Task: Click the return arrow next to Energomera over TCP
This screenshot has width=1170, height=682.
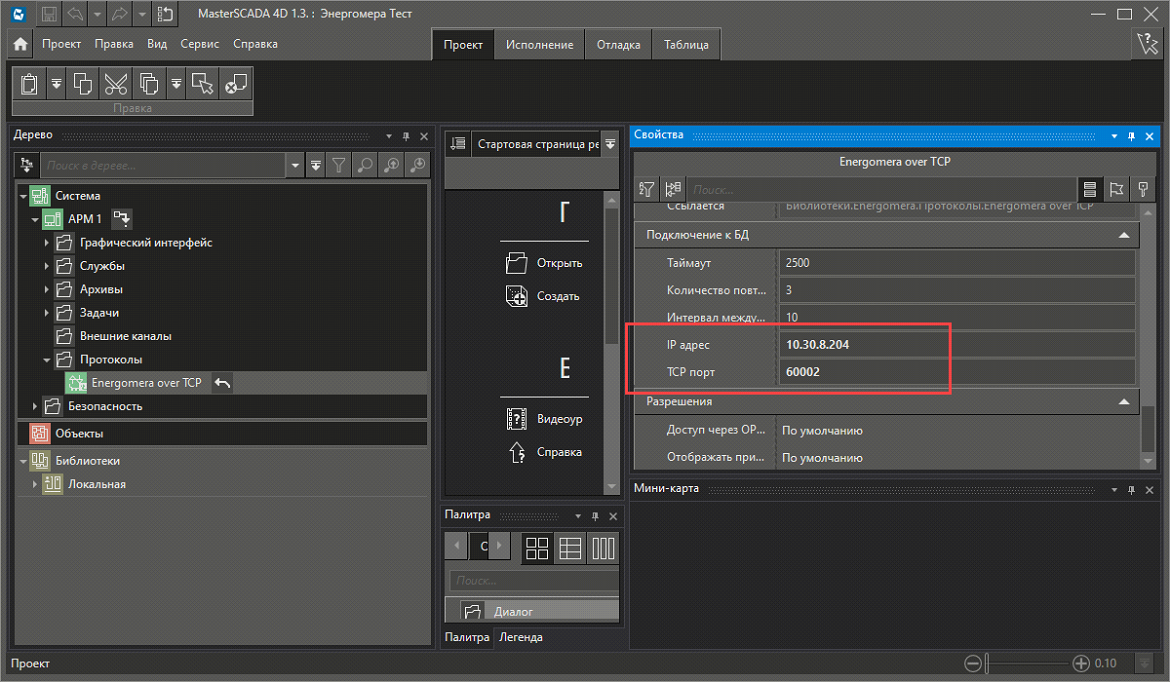Action: pyautogui.click(x=223, y=383)
